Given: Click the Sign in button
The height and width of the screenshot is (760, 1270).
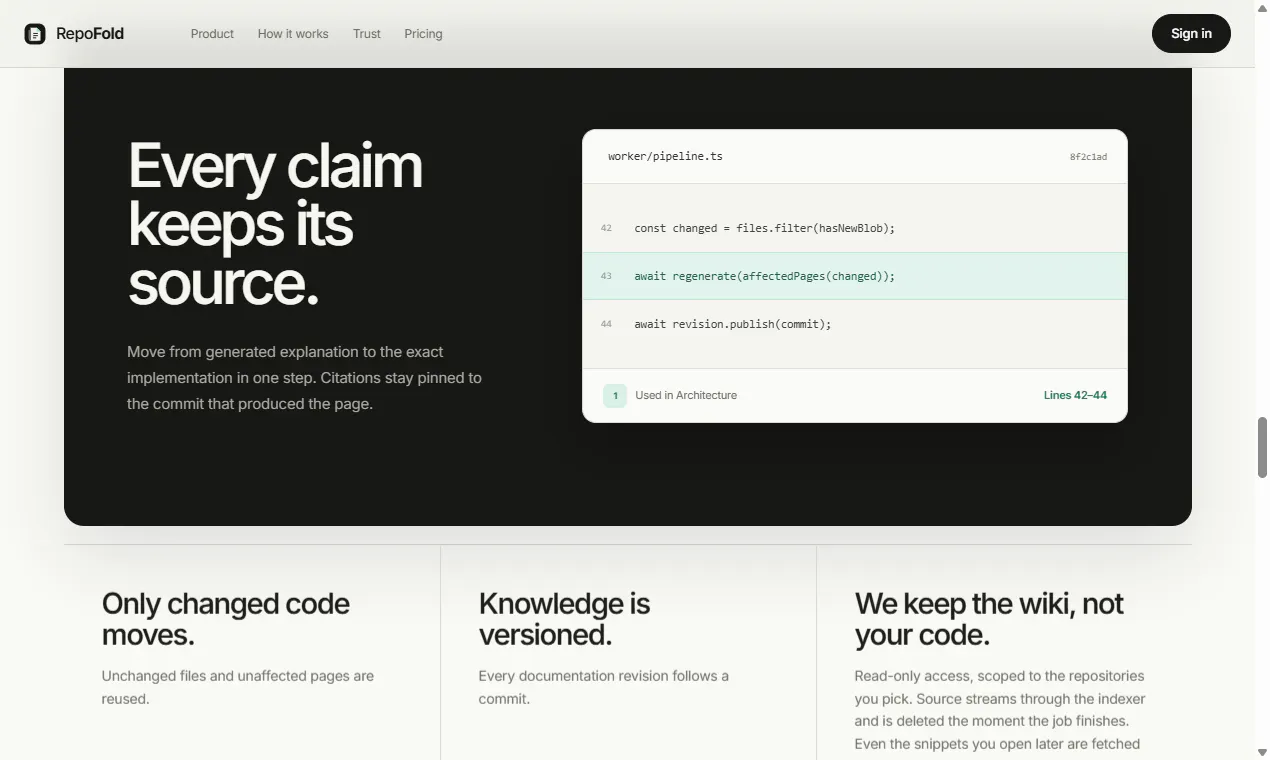Looking at the screenshot, I should [x=1191, y=33].
